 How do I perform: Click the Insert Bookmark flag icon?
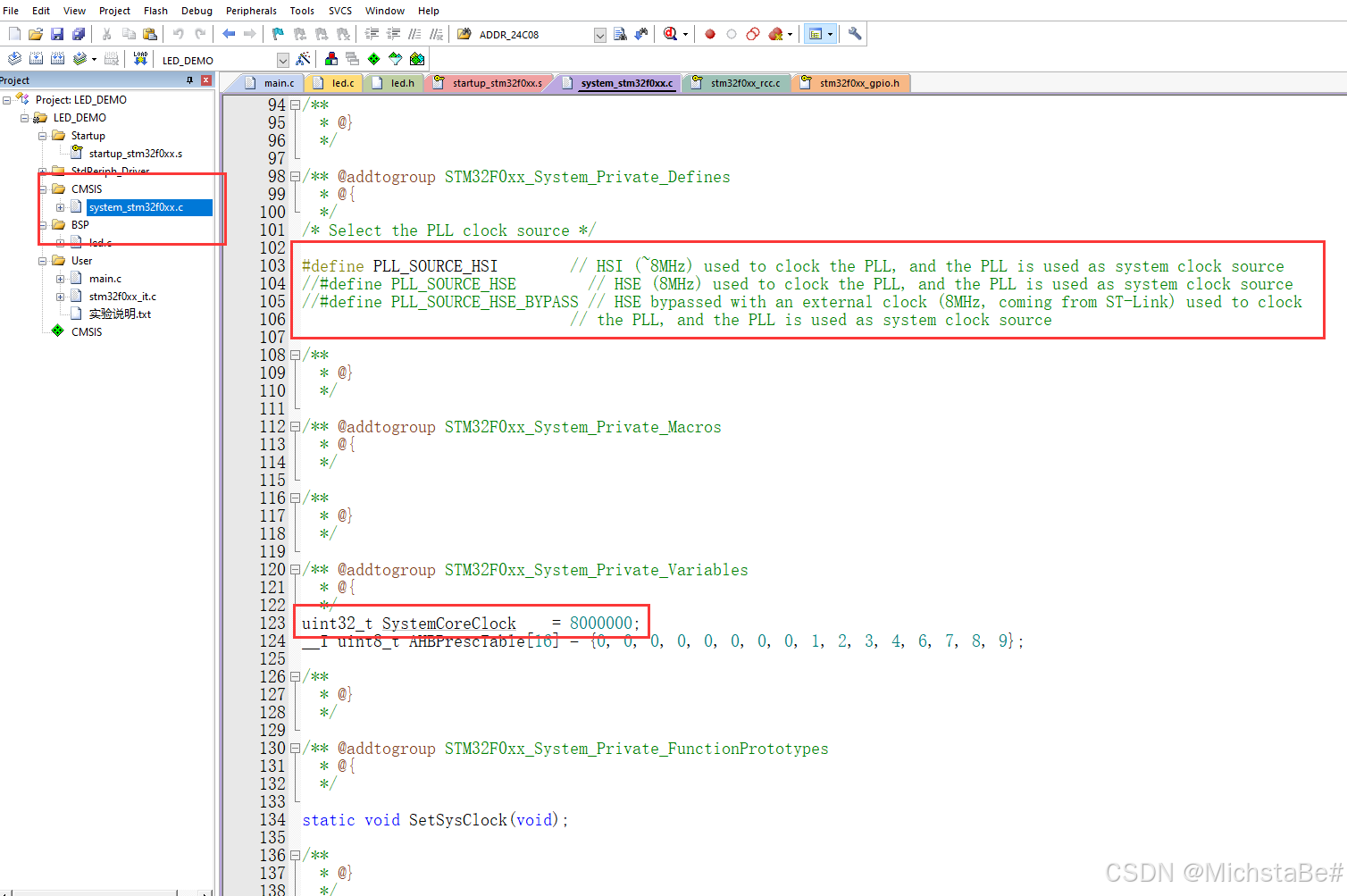point(277,34)
